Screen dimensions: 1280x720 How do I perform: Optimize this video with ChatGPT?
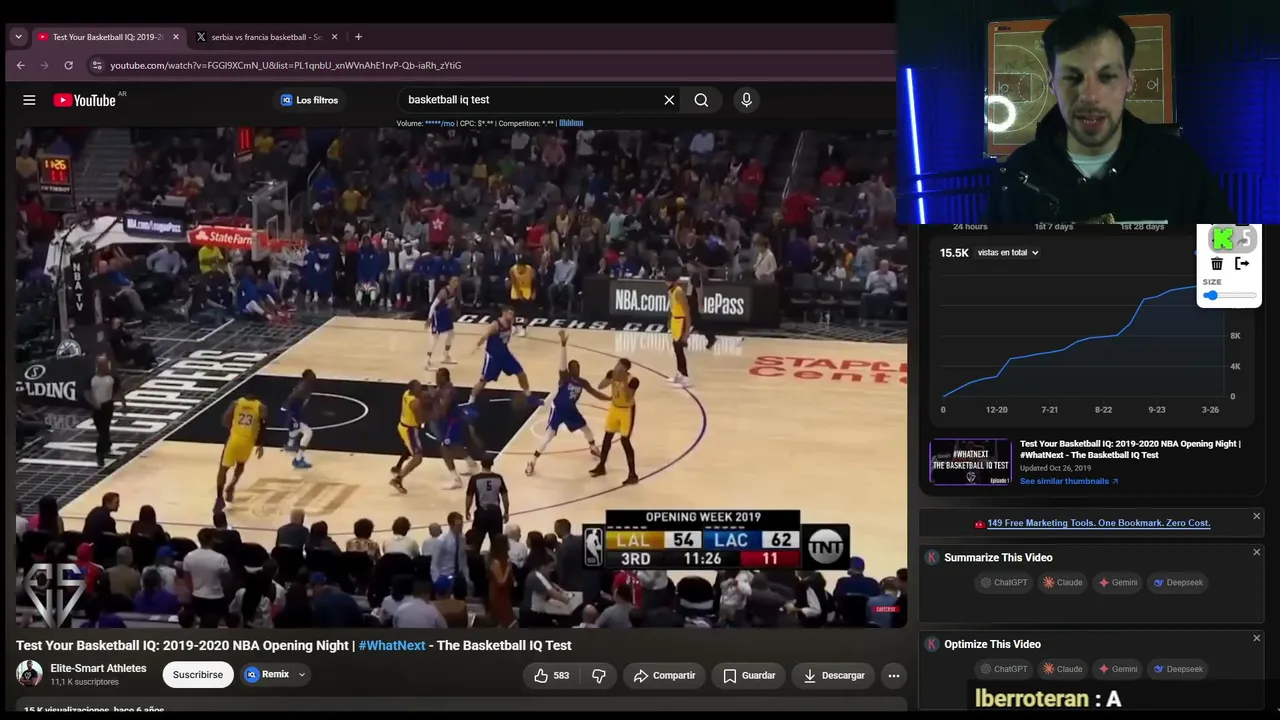(x=1005, y=669)
